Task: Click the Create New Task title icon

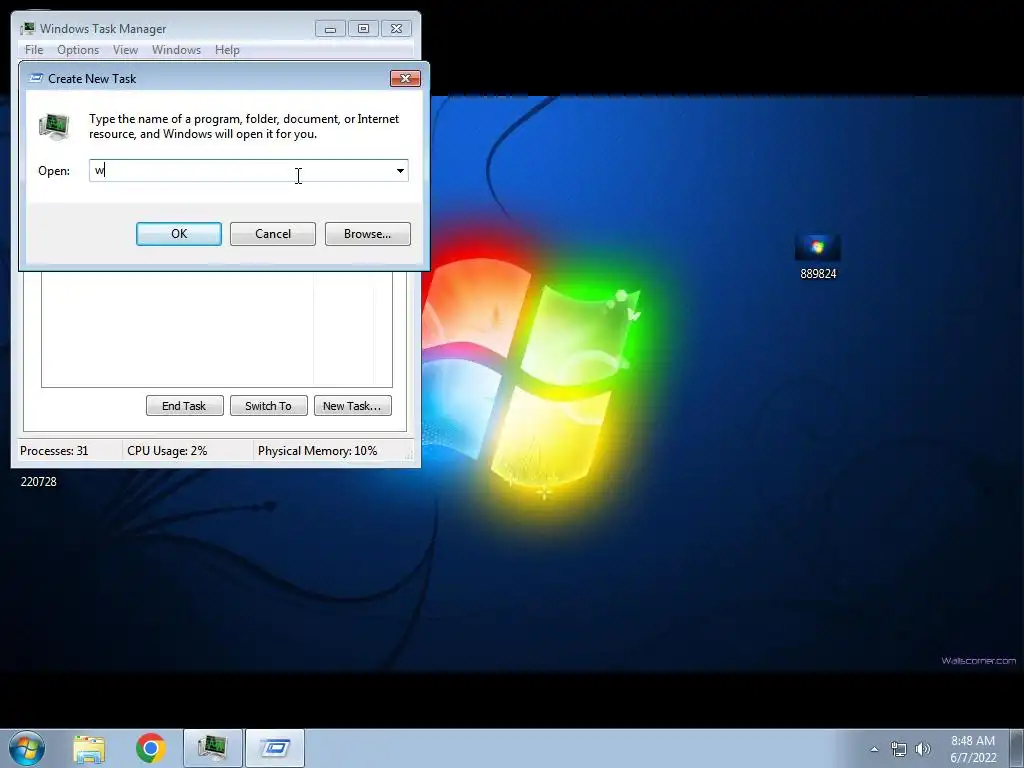Action: click(37, 78)
